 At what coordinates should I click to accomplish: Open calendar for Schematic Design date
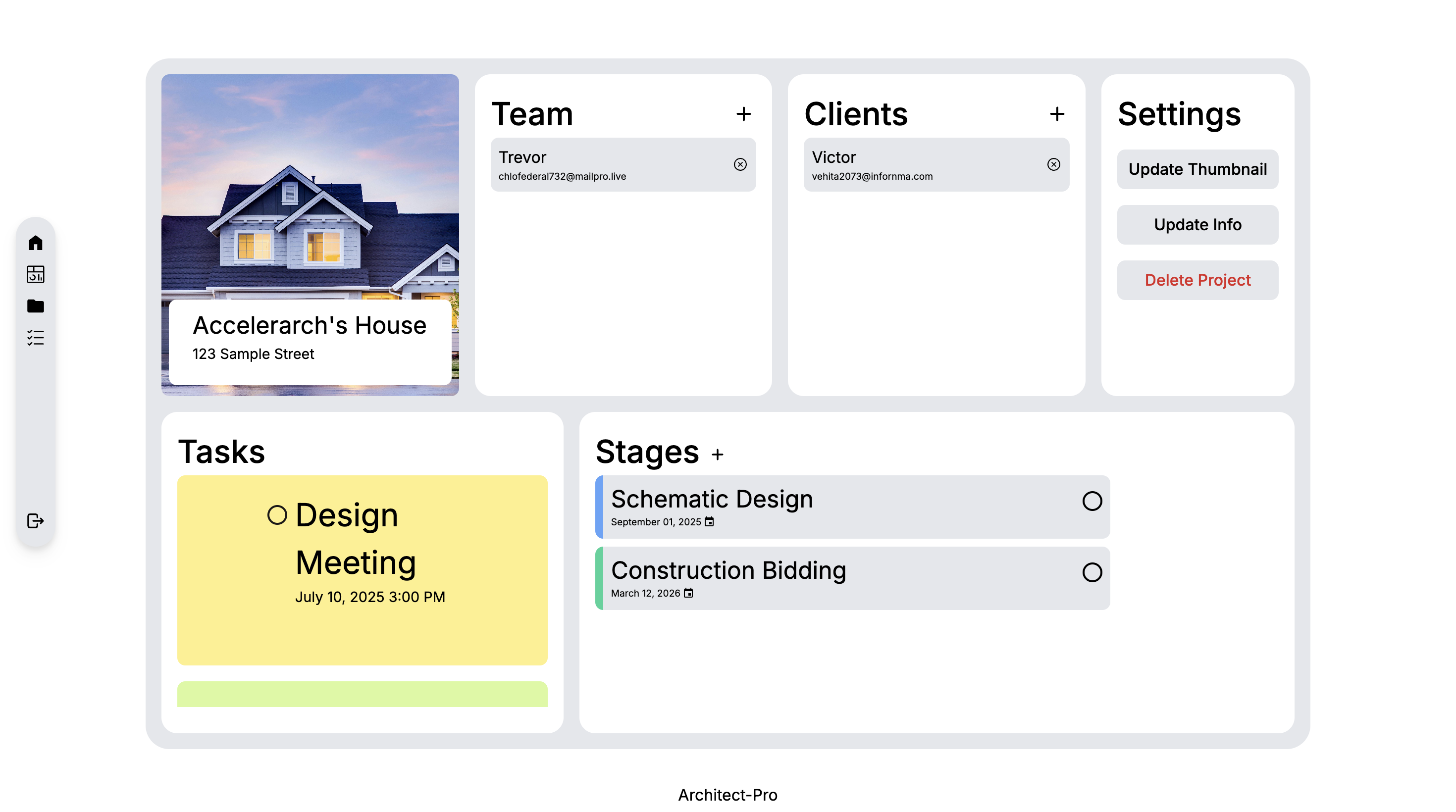tap(709, 522)
